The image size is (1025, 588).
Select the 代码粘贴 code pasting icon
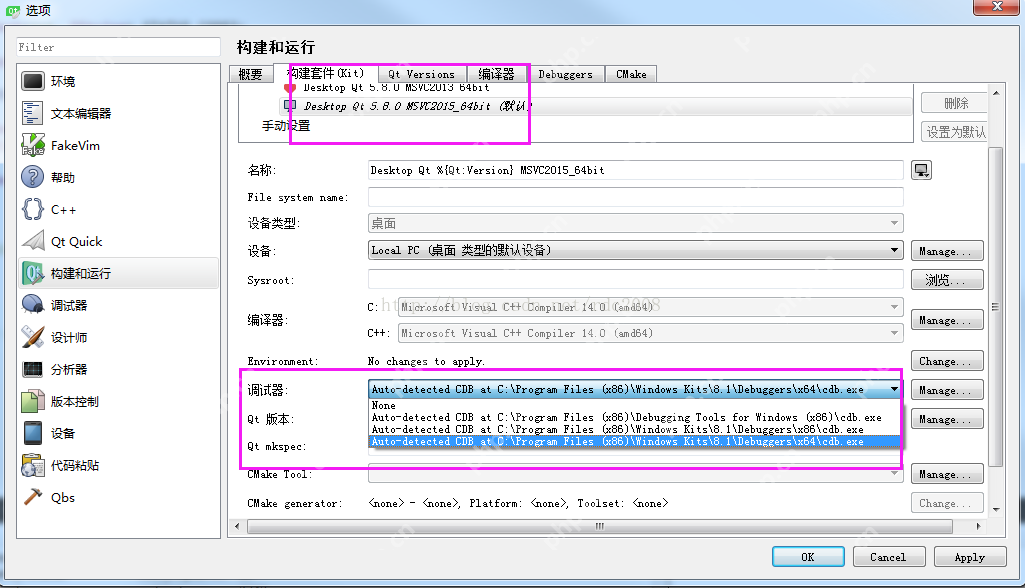tap(33, 466)
